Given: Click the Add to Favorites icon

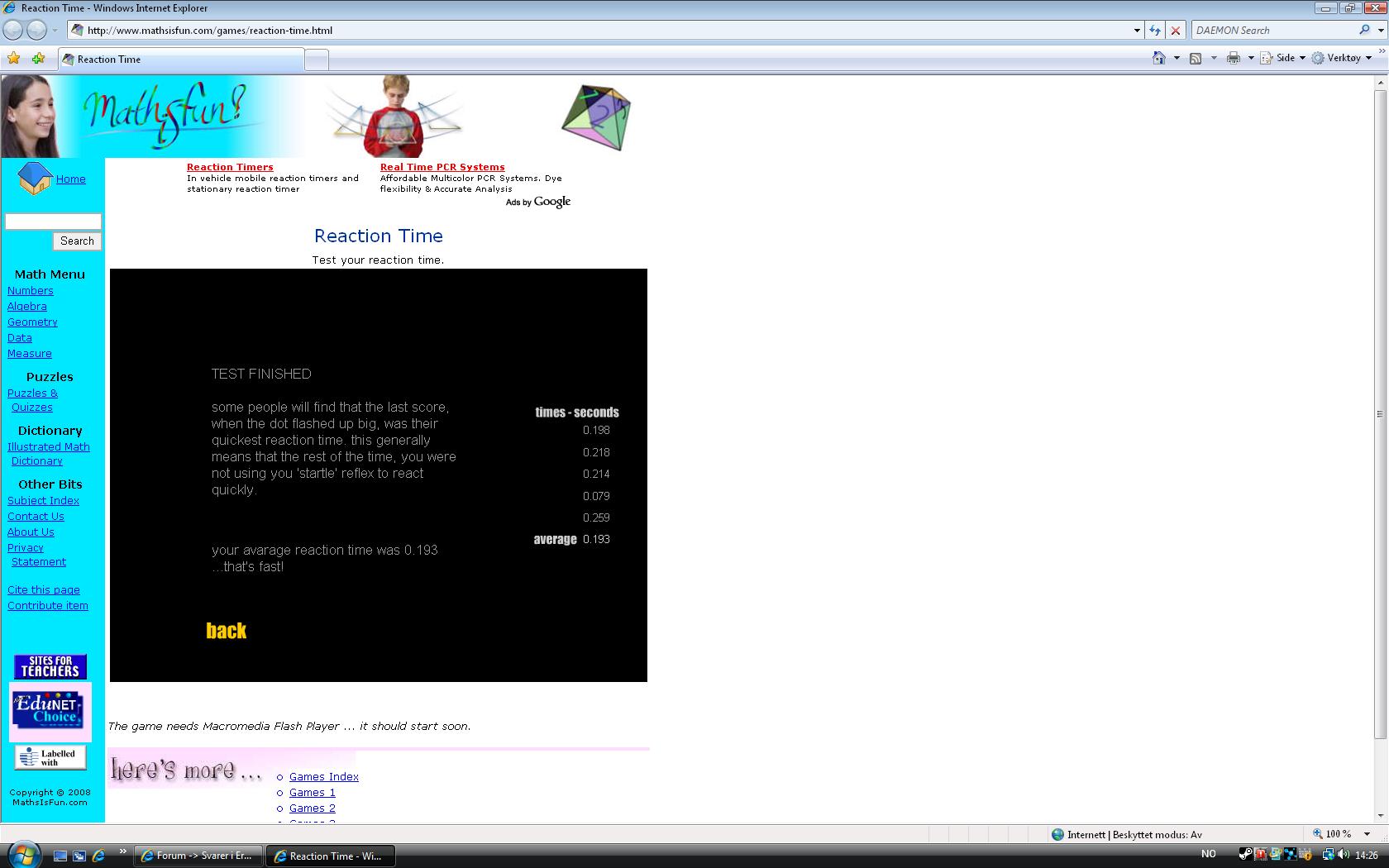Looking at the screenshot, I should tap(38, 58).
